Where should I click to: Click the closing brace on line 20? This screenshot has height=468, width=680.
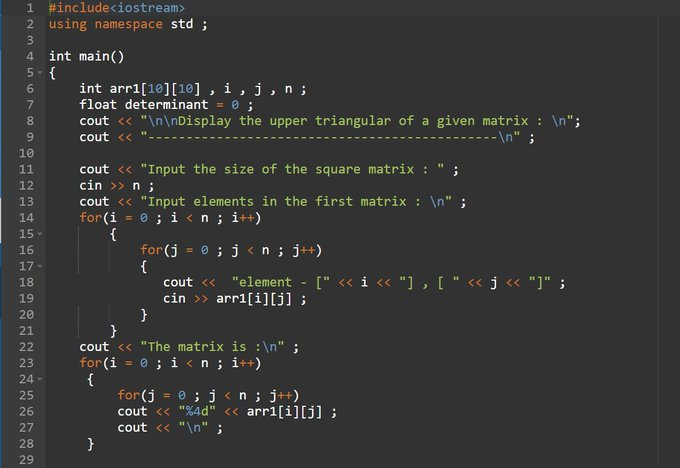click(144, 315)
